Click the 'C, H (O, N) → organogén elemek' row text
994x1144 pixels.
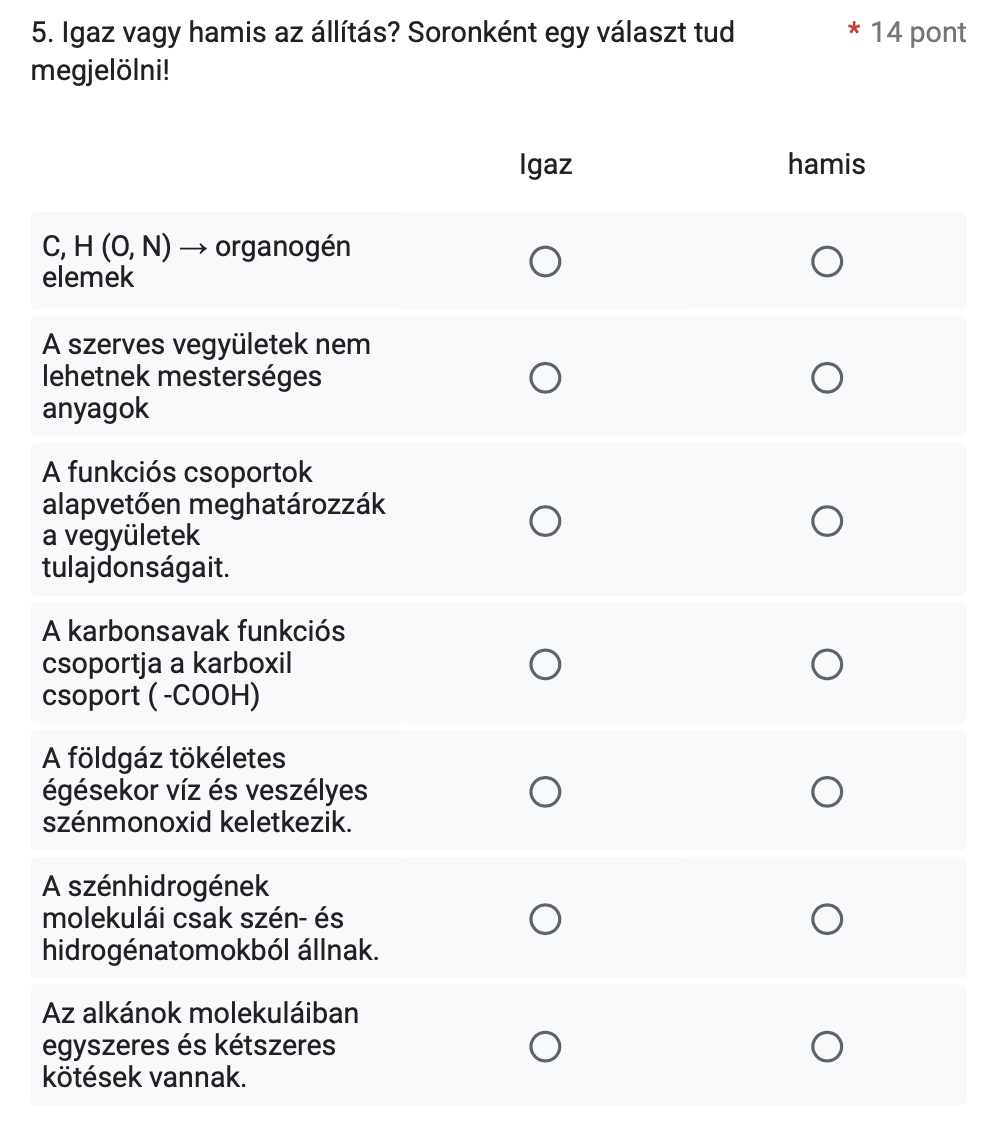click(x=196, y=262)
